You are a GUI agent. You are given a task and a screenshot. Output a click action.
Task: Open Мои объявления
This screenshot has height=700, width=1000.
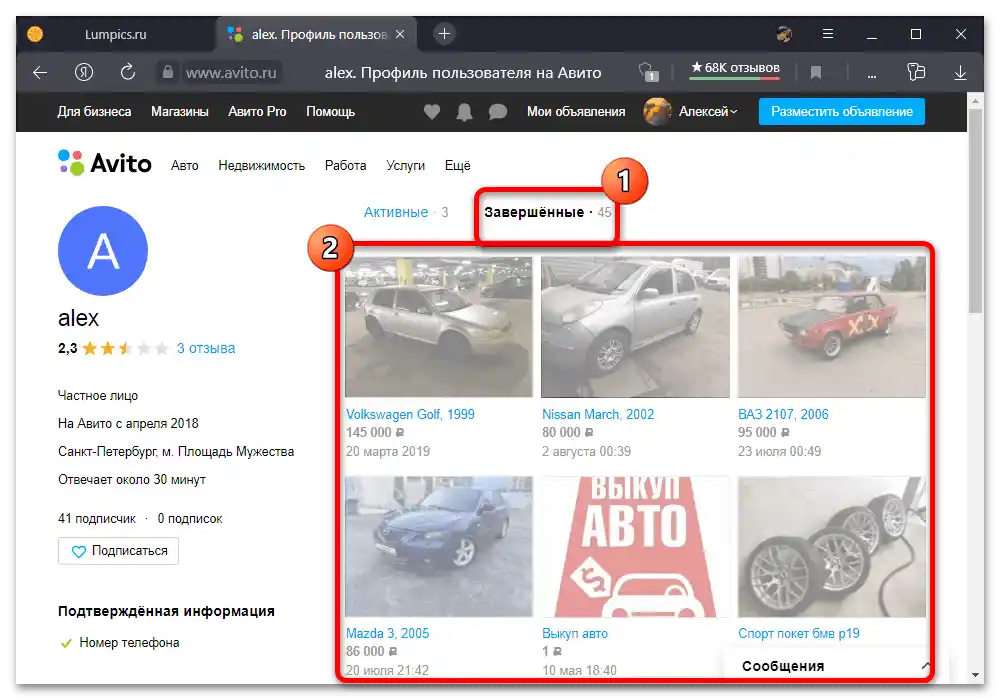pyautogui.click(x=576, y=112)
